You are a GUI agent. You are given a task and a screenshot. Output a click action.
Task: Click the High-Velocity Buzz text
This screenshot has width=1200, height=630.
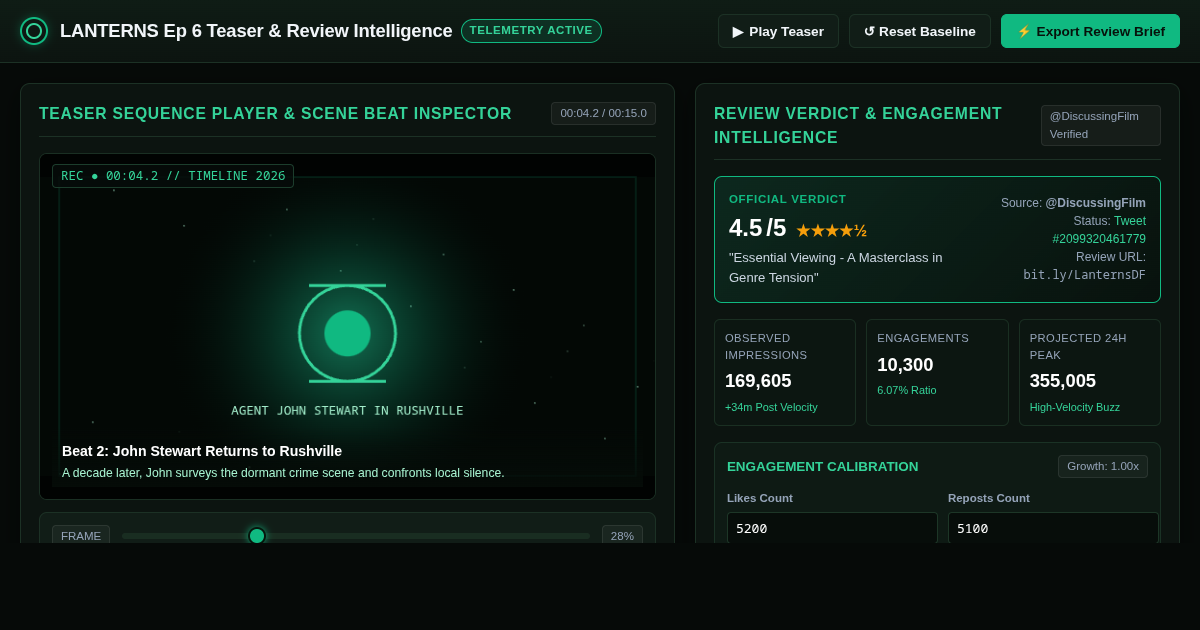(x=1075, y=407)
